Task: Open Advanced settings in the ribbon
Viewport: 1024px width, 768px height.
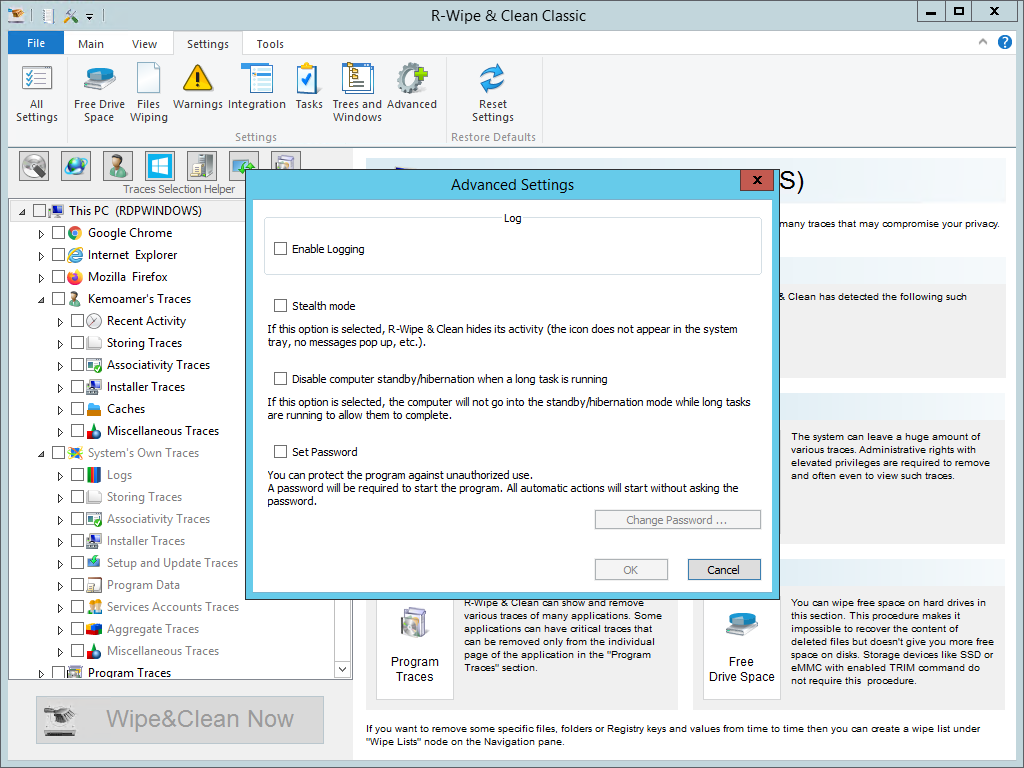Action: tap(411, 87)
